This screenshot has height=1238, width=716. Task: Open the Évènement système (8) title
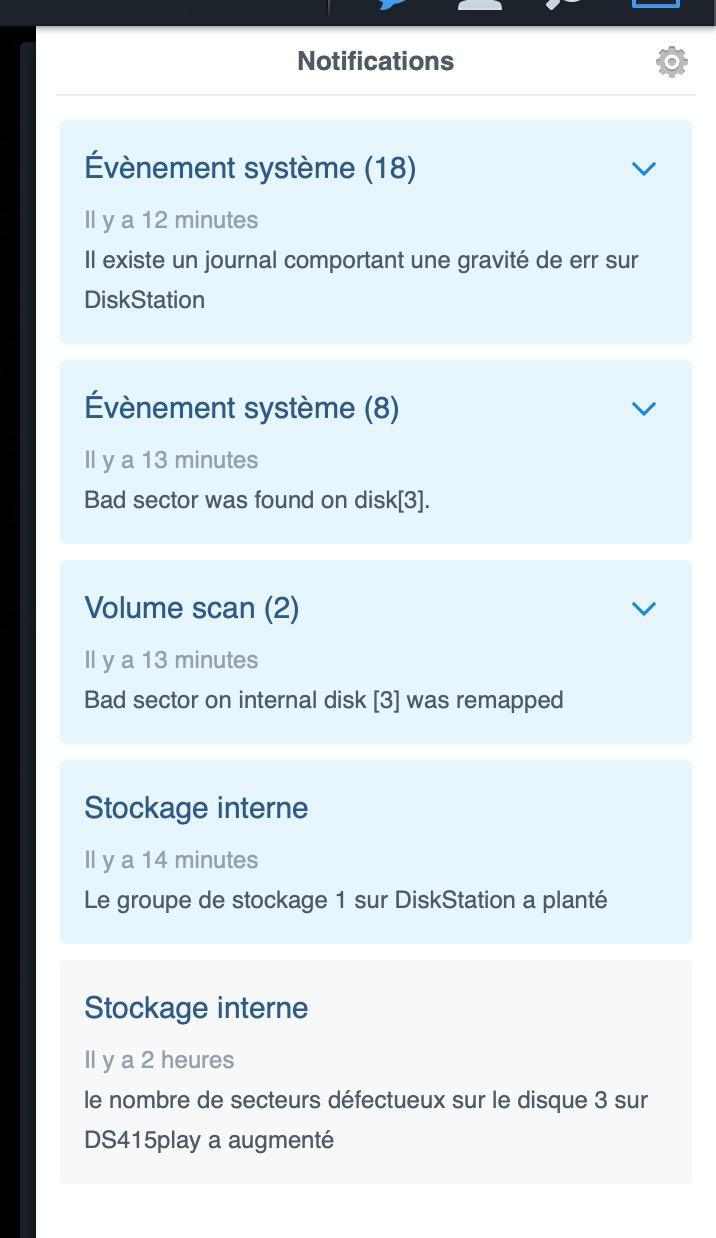pos(241,408)
